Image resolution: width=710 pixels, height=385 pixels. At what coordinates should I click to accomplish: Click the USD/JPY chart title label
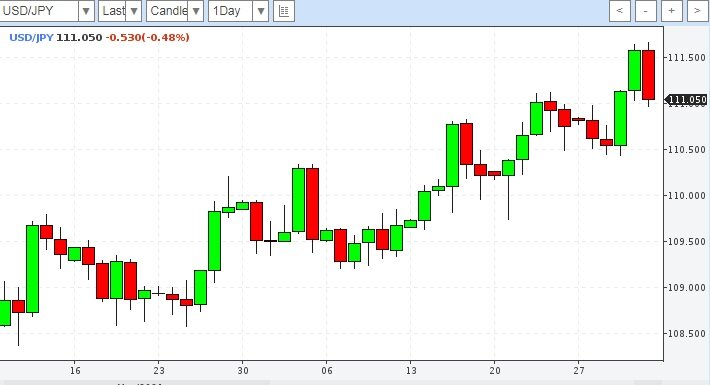click(x=31, y=38)
